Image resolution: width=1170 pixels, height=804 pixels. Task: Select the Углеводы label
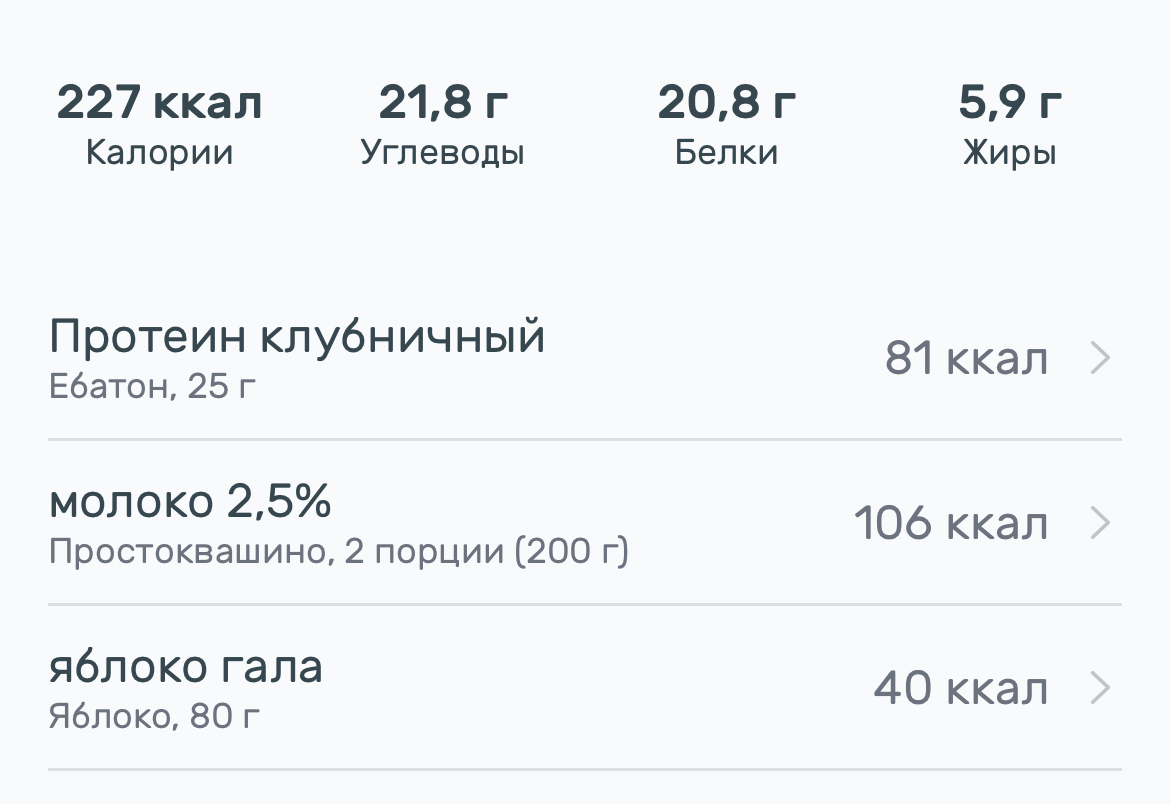point(443,153)
